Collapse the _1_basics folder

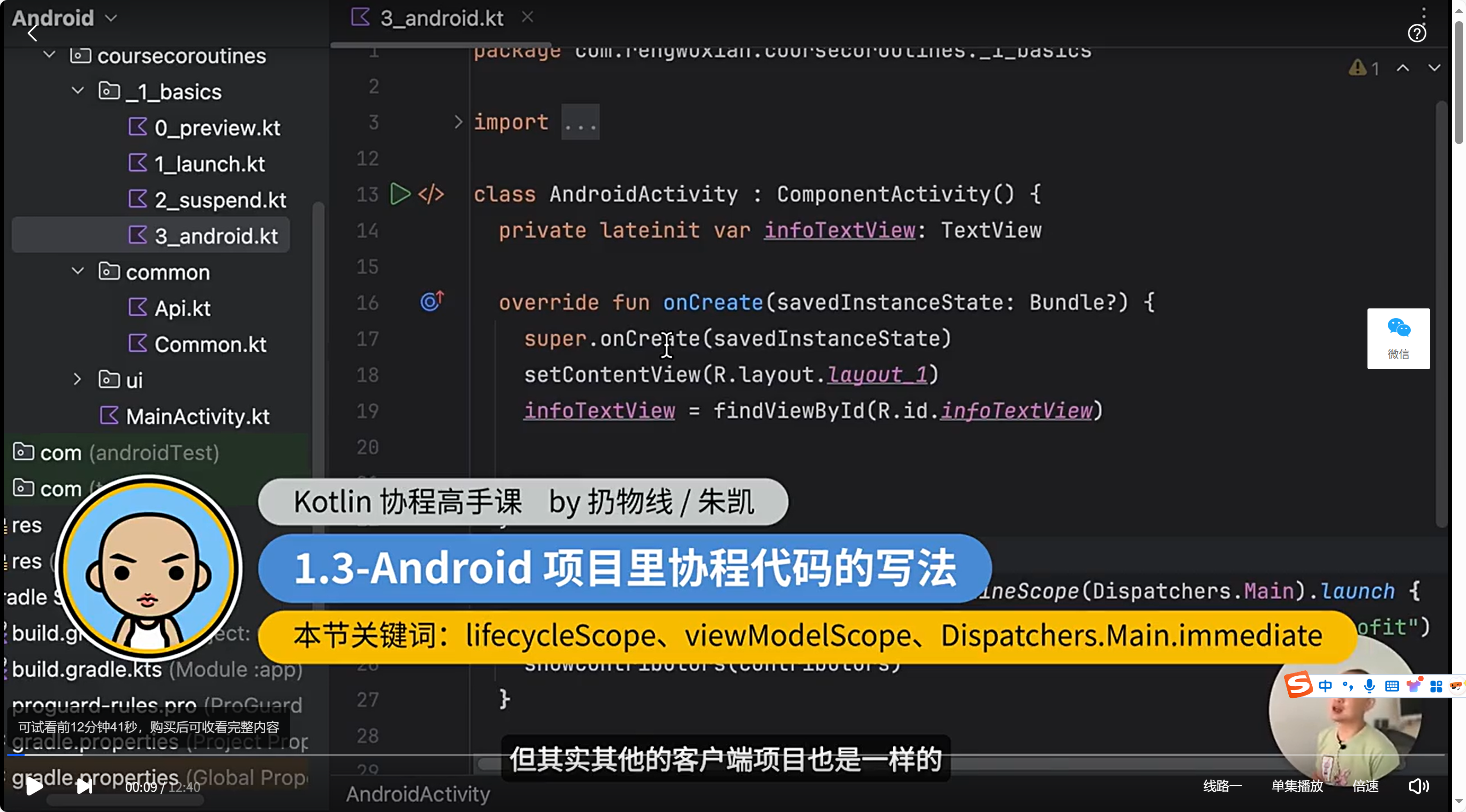click(x=78, y=91)
